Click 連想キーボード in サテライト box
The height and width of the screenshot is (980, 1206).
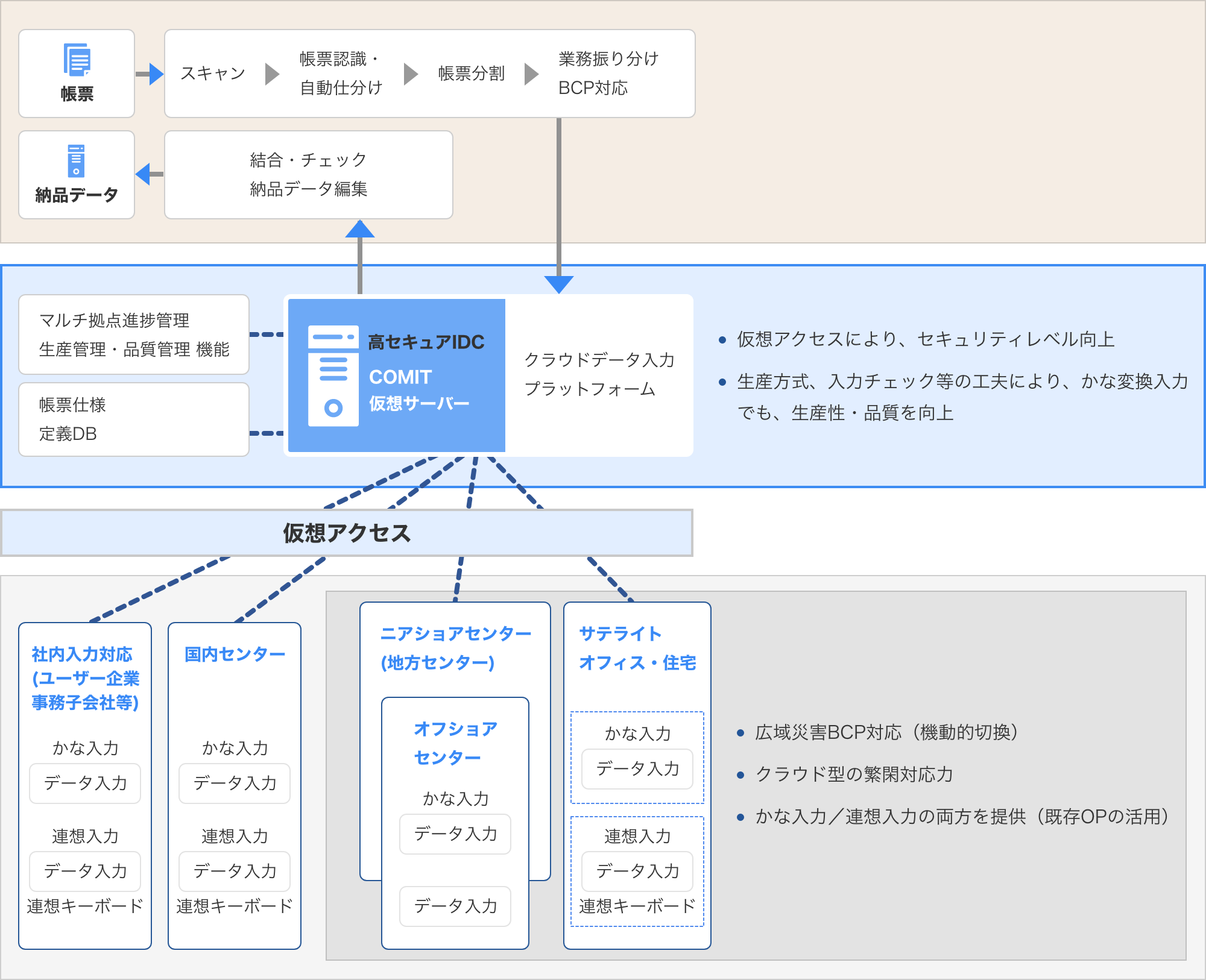click(x=637, y=906)
